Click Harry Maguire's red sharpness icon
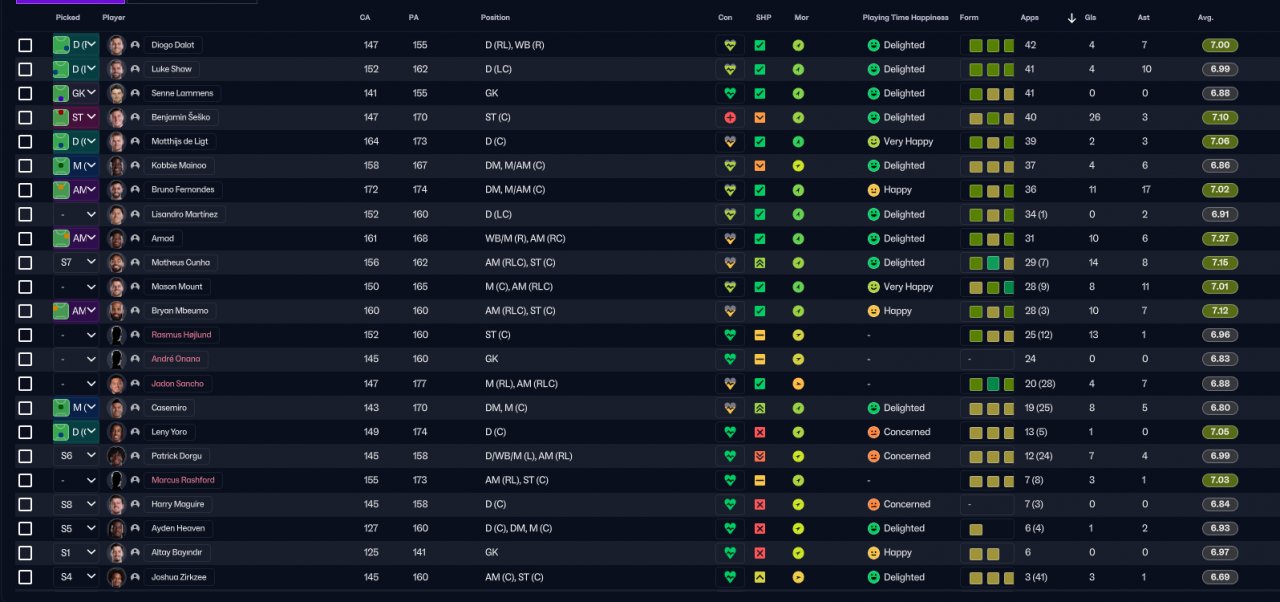Viewport: 1280px width, 602px height. pyautogui.click(x=759, y=505)
